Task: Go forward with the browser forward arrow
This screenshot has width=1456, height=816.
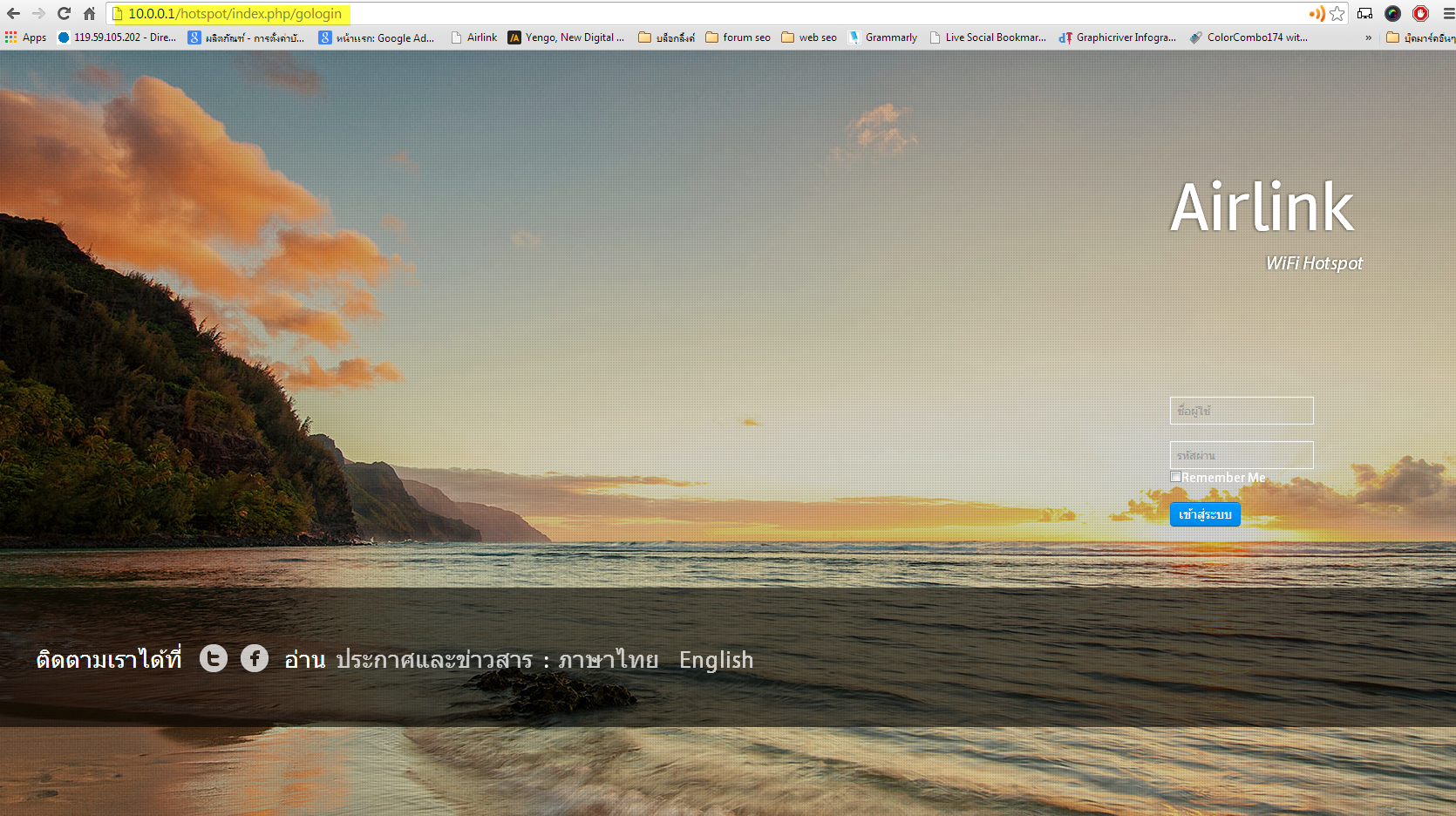Action: point(38,13)
